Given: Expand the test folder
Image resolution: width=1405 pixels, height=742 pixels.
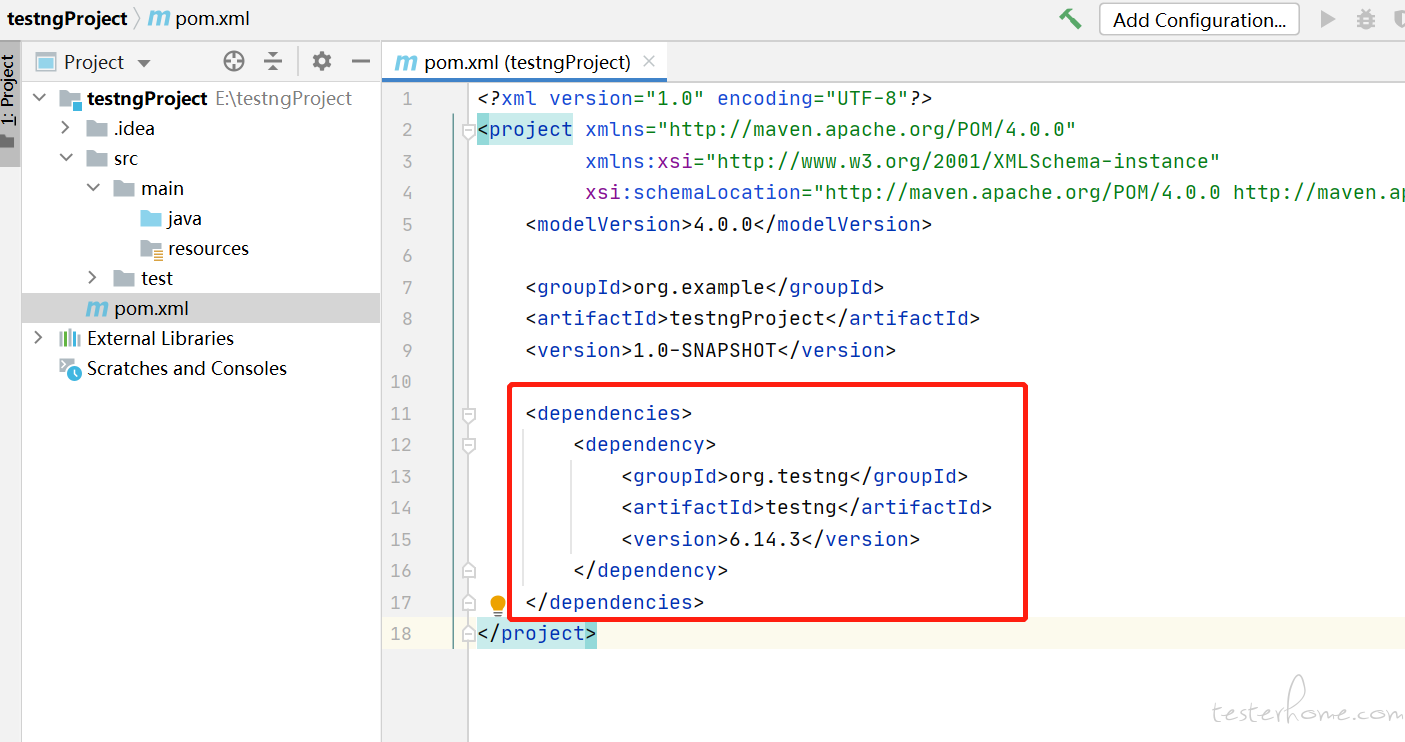Looking at the screenshot, I should (x=93, y=278).
